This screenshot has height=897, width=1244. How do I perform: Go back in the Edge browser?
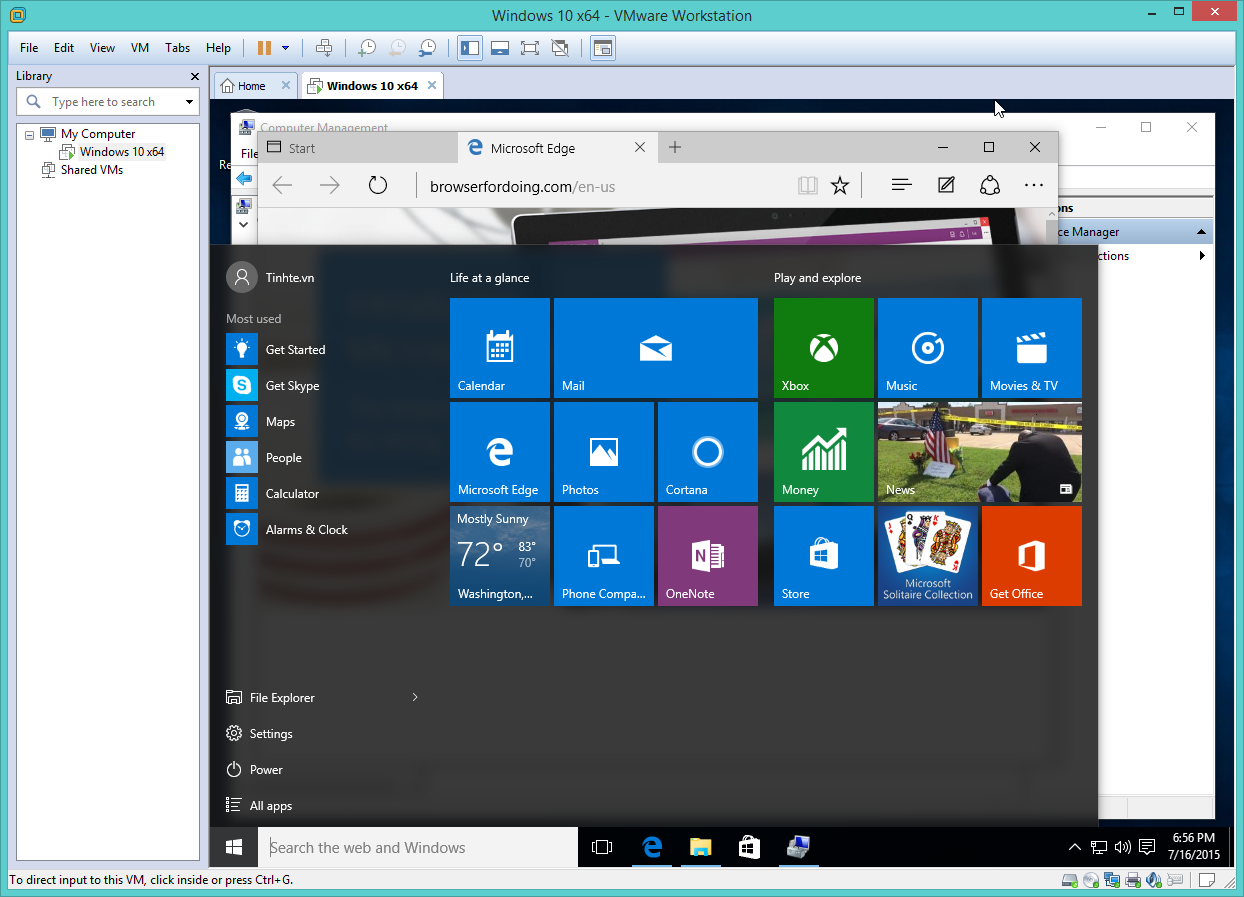coord(282,185)
